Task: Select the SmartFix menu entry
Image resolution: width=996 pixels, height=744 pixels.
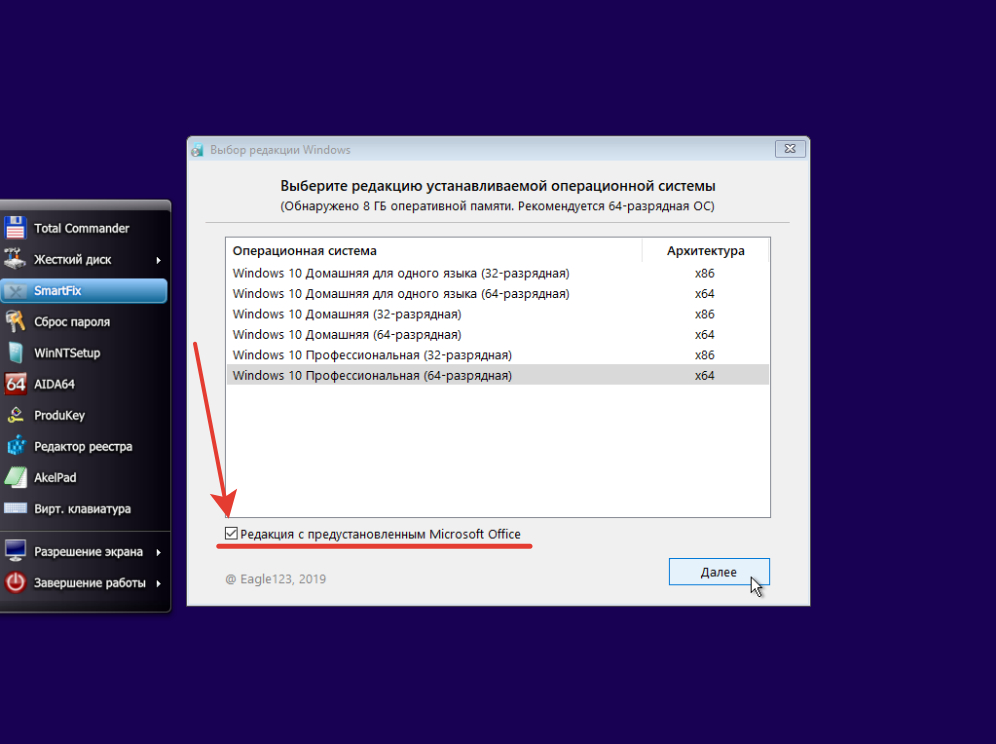Action: [84, 290]
